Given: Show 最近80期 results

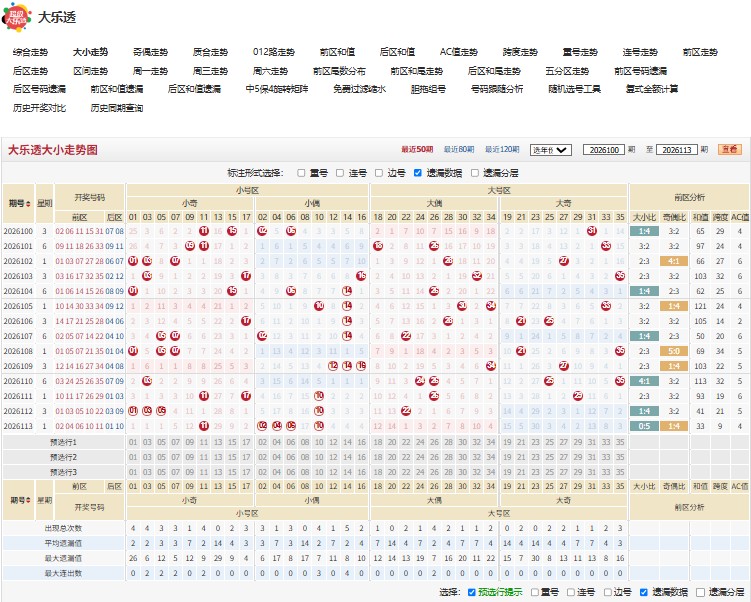Looking at the screenshot, I should coord(459,149).
